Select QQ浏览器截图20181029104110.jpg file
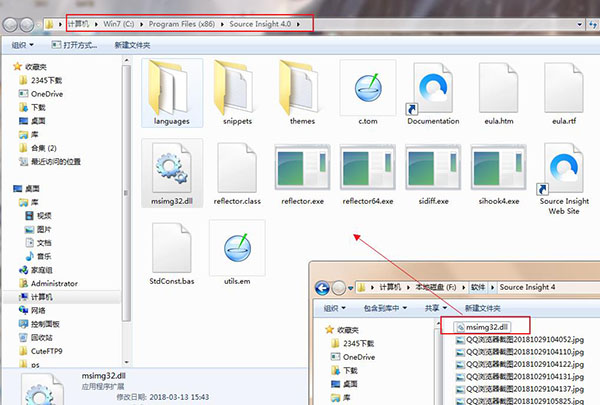Viewport: 600px width, 405px height. coord(520,352)
